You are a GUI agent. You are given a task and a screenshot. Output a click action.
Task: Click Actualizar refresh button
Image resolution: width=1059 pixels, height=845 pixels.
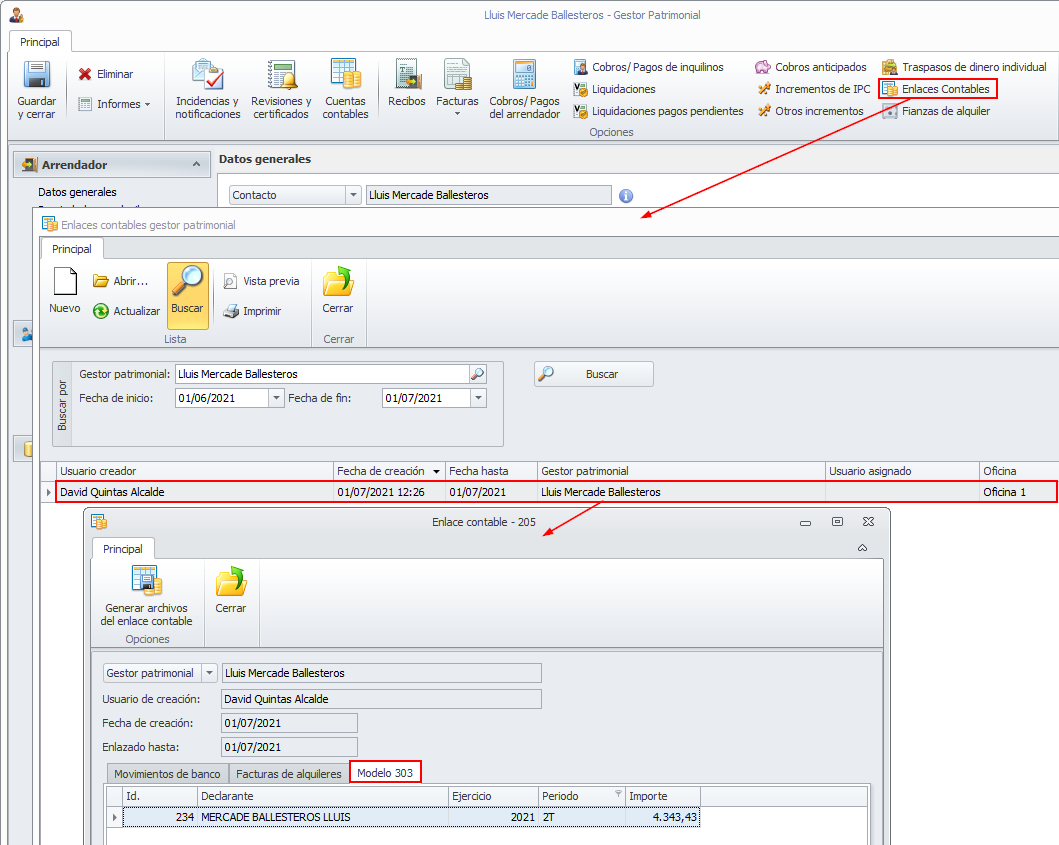point(126,311)
